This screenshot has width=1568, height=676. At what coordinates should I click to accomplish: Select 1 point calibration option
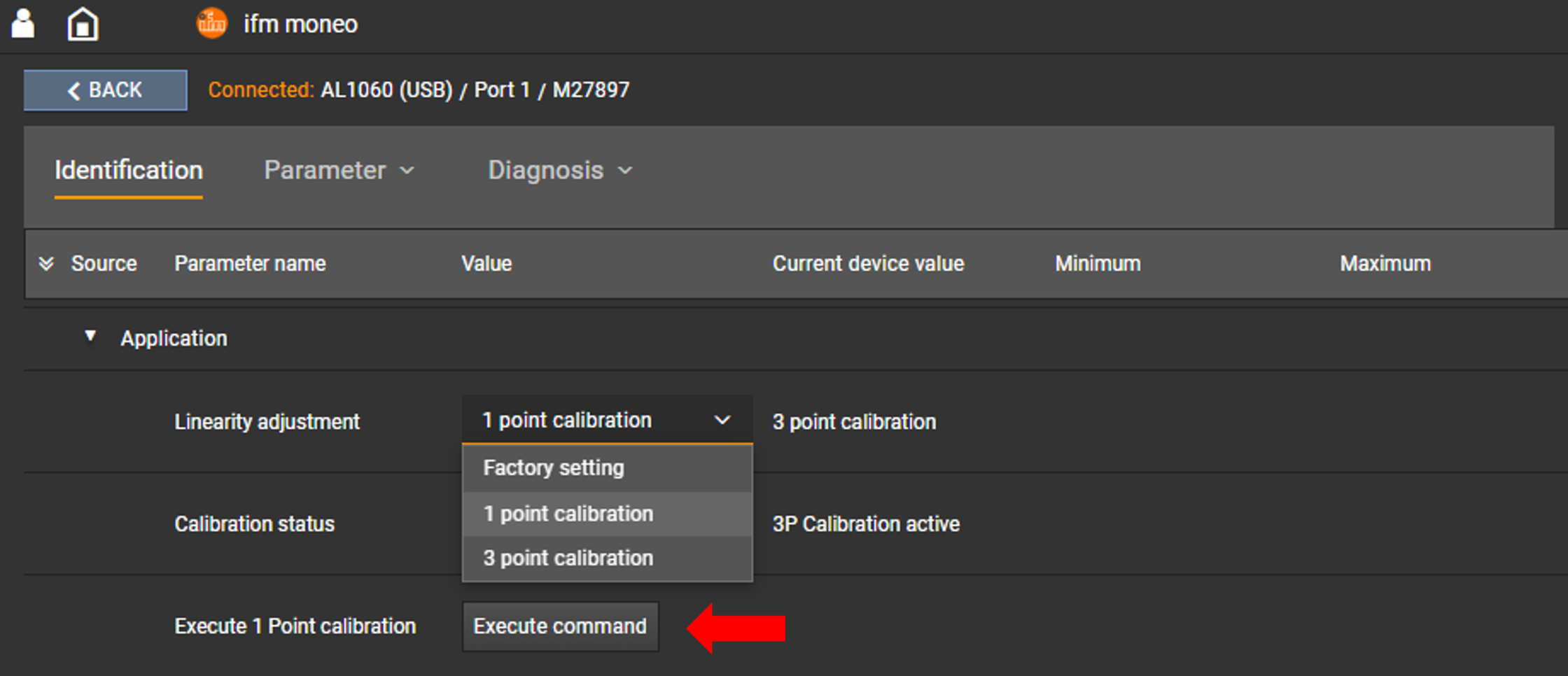(568, 513)
